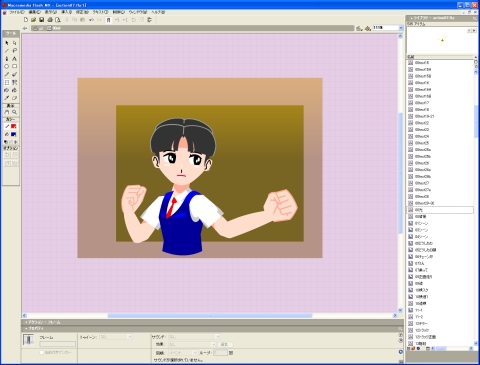Open the stage zoom percentage dropdown
Image resolution: width=480 pixels, height=365 pixels.
401,28
